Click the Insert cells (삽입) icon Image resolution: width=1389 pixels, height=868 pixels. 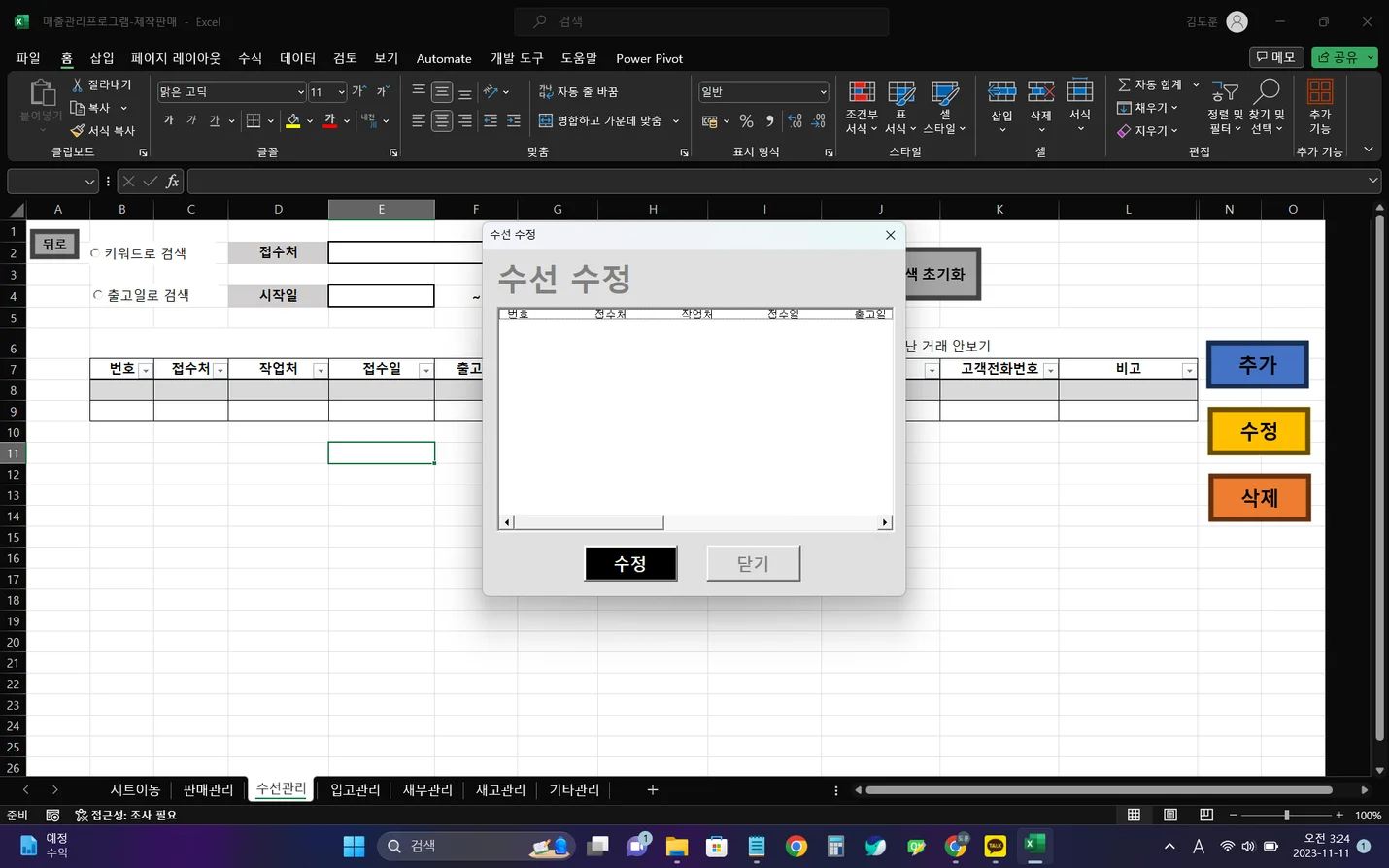(x=1001, y=92)
